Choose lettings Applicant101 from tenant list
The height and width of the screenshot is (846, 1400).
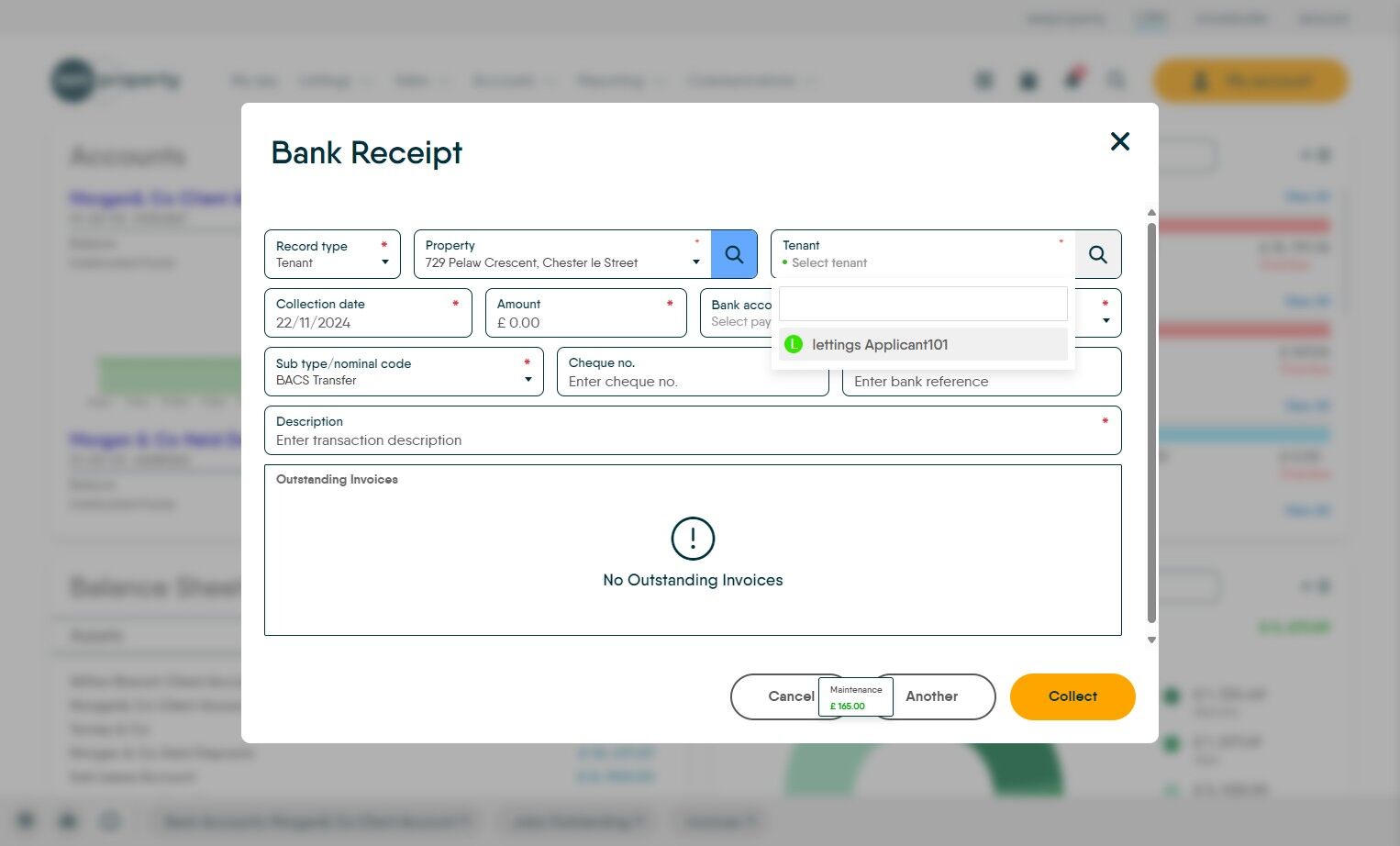tap(923, 344)
